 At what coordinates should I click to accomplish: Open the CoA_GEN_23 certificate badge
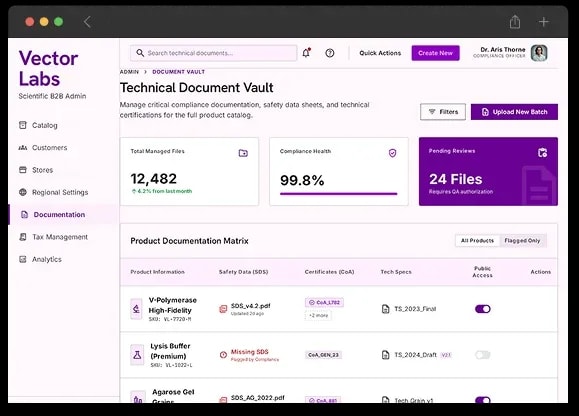[x=323, y=355]
